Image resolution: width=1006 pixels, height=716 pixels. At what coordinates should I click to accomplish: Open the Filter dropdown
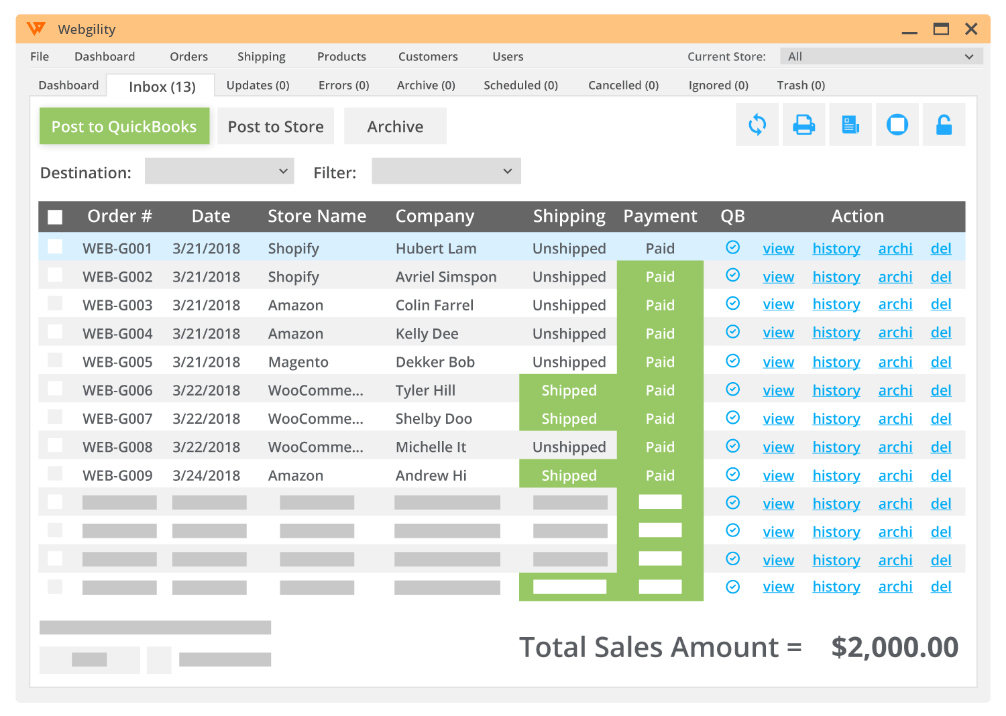446,171
